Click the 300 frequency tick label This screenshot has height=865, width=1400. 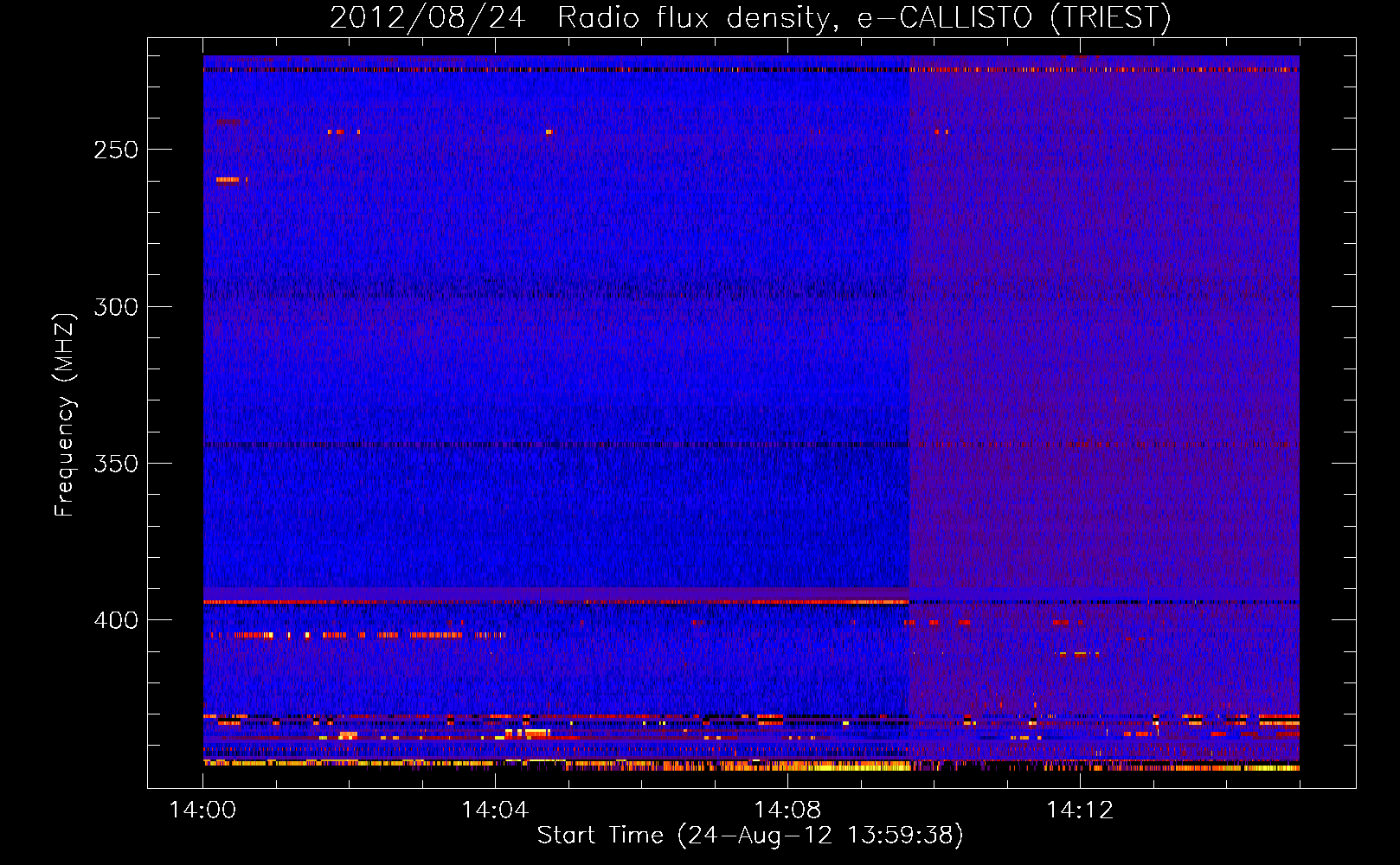click(116, 307)
